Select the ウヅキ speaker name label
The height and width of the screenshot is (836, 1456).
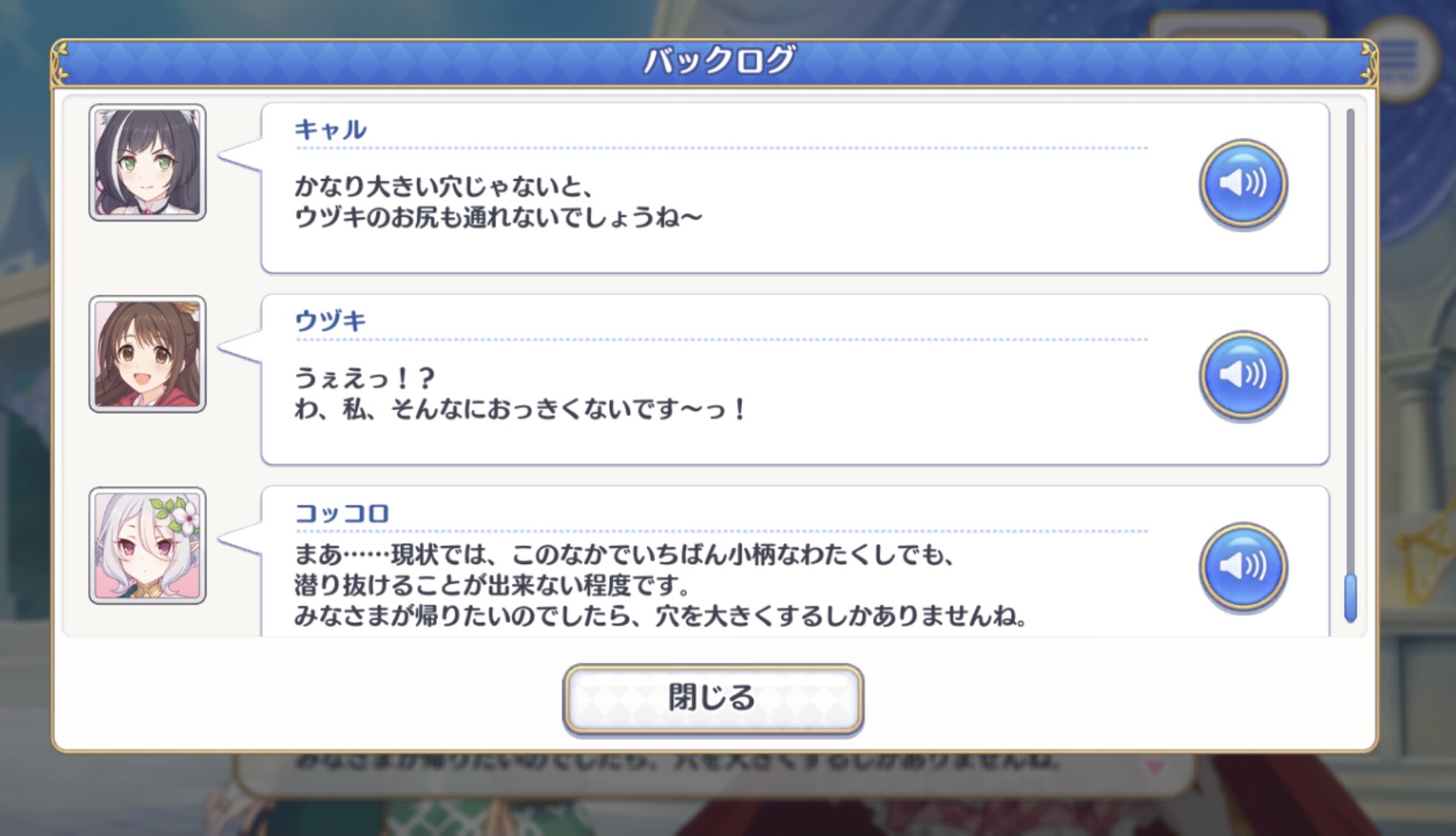click(x=331, y=321)
